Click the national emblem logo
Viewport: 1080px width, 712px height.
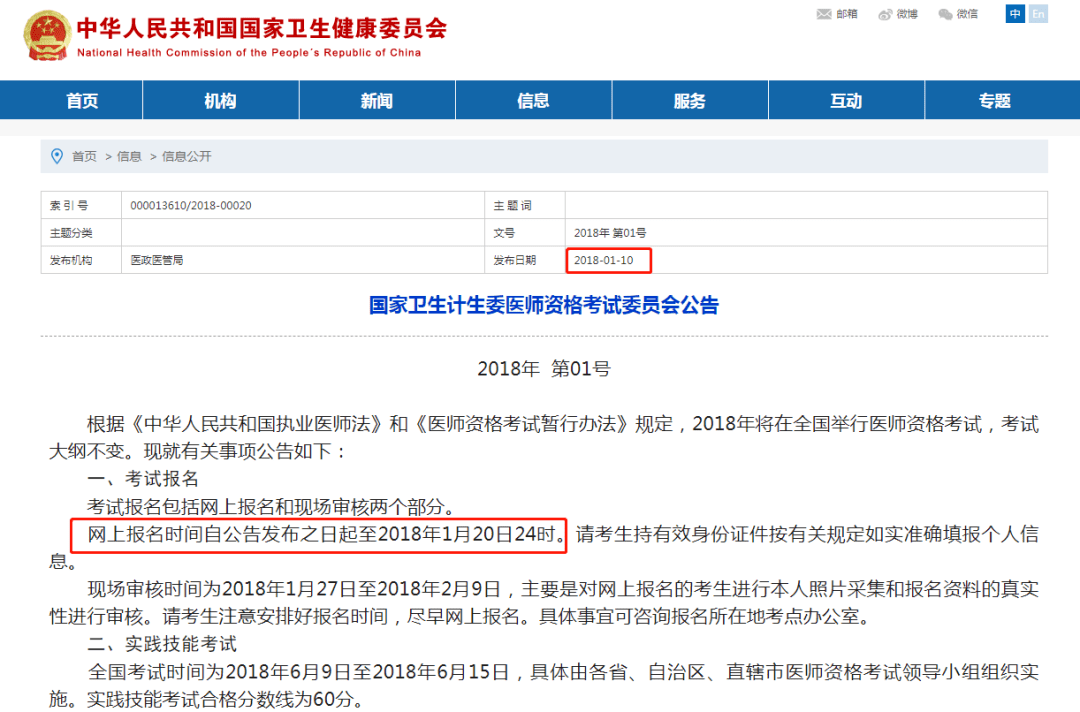click(47, 36)
